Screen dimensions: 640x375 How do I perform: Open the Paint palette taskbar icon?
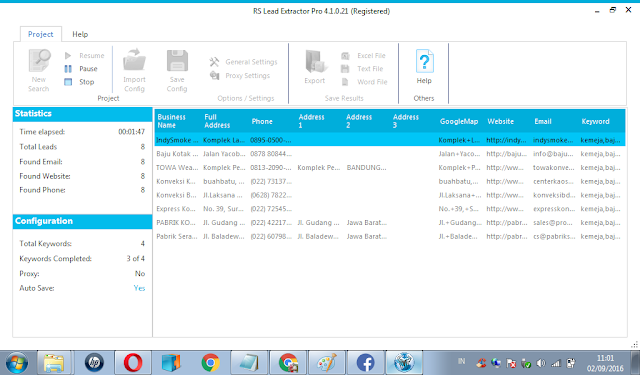(327, 362)
